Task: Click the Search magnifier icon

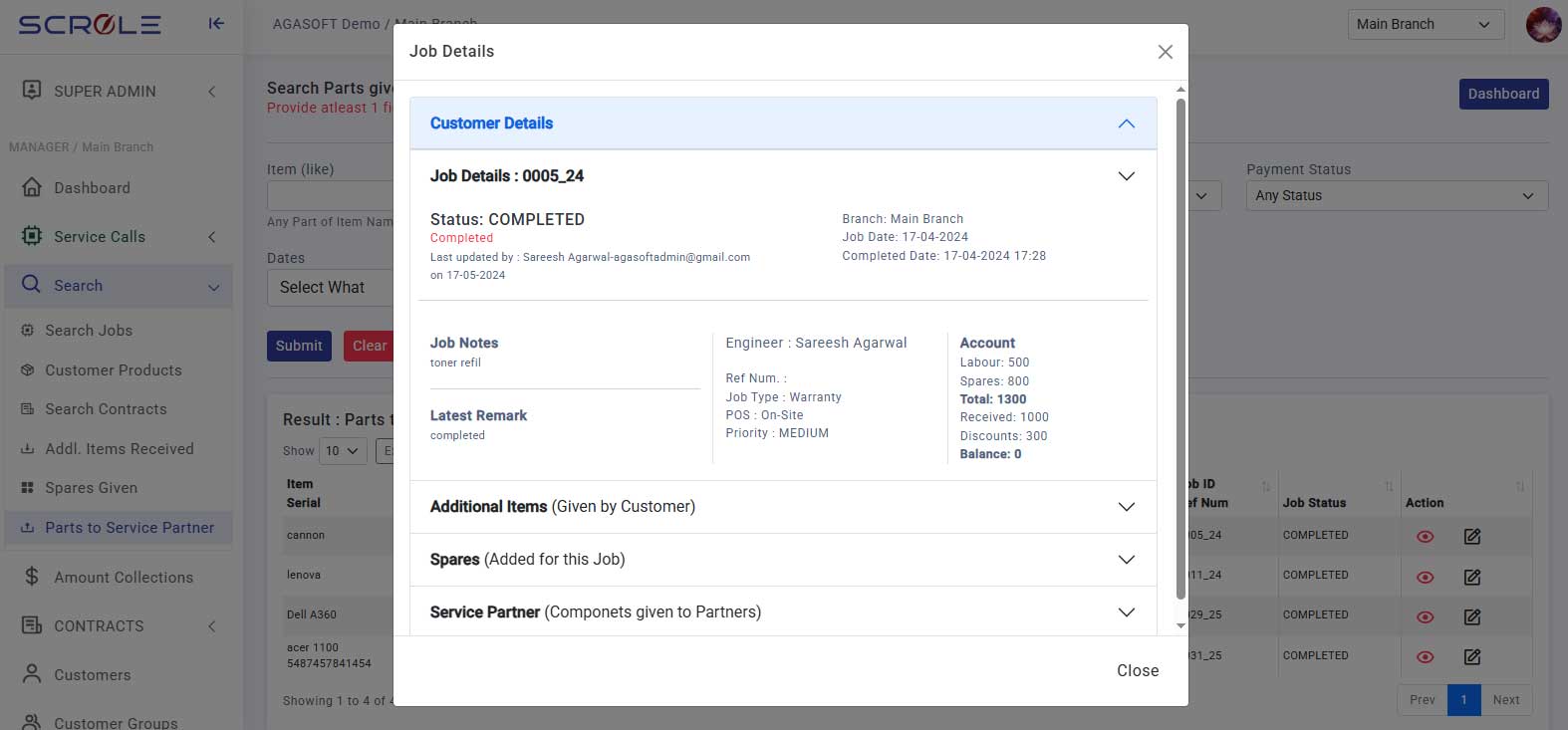Action: click(32, 285)
